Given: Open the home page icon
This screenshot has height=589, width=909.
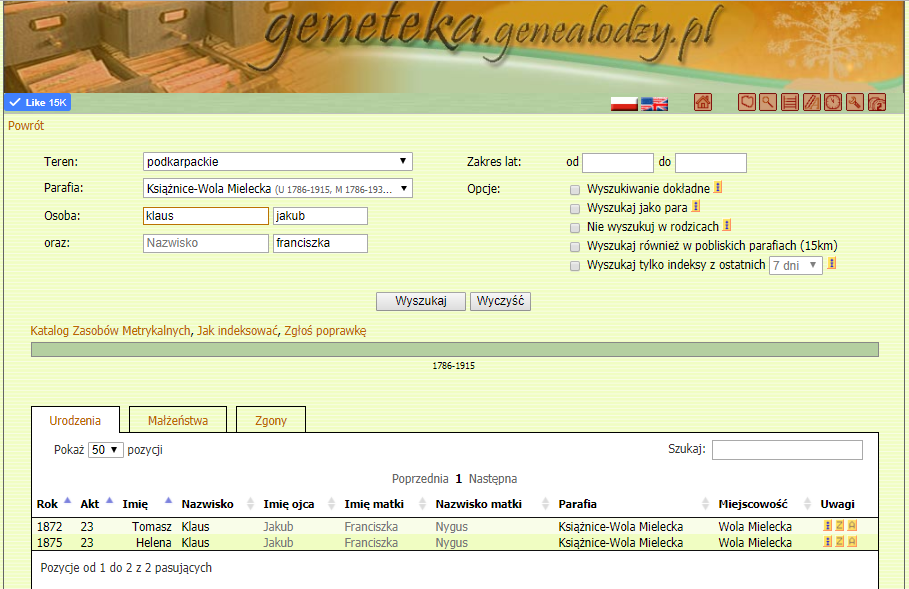Looking at the screenshot, I should (x=703, y=102).
